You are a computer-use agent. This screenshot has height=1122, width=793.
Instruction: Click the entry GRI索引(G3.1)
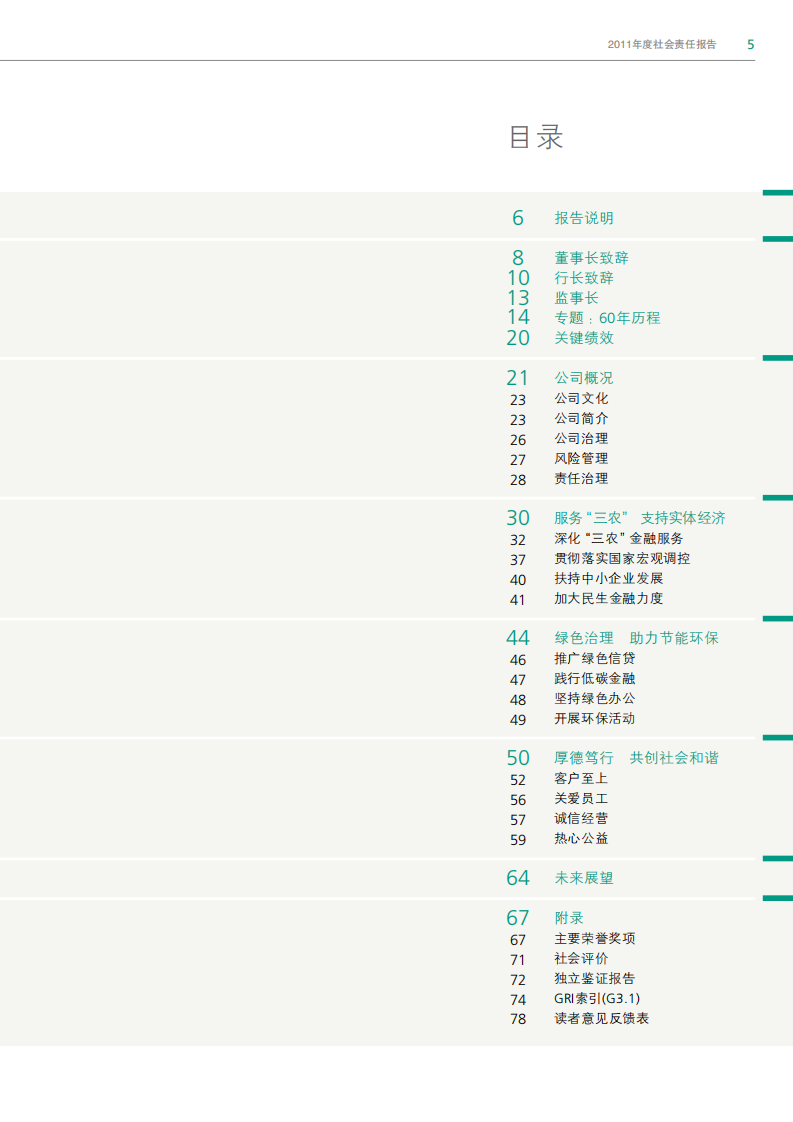pos(597,999)
